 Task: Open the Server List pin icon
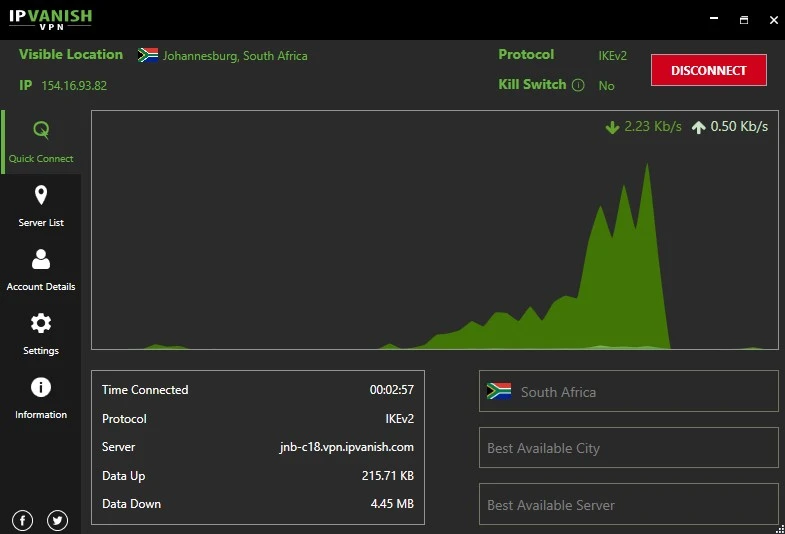point(41,195)
